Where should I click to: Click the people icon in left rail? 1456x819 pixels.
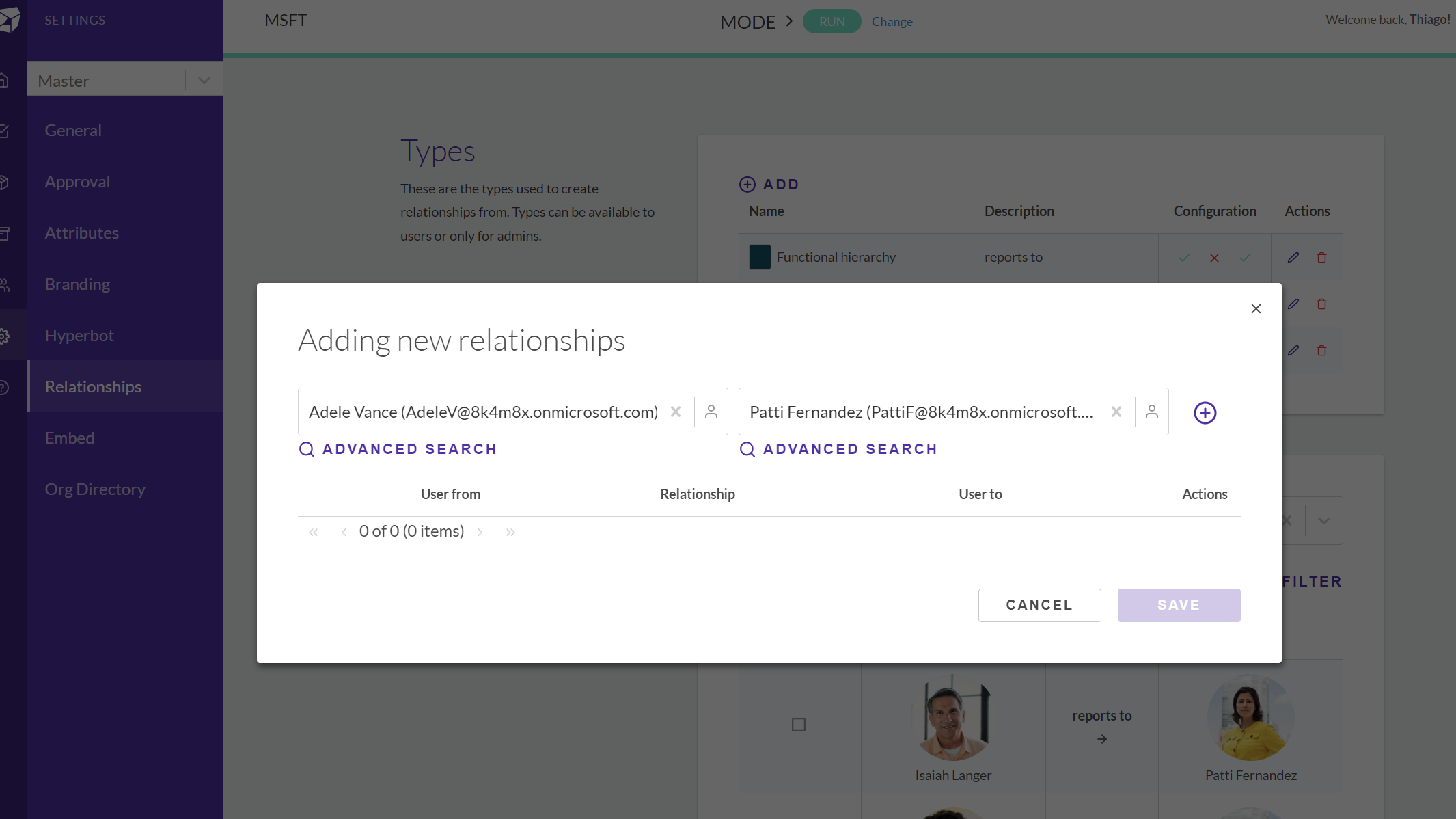(4, 284)
